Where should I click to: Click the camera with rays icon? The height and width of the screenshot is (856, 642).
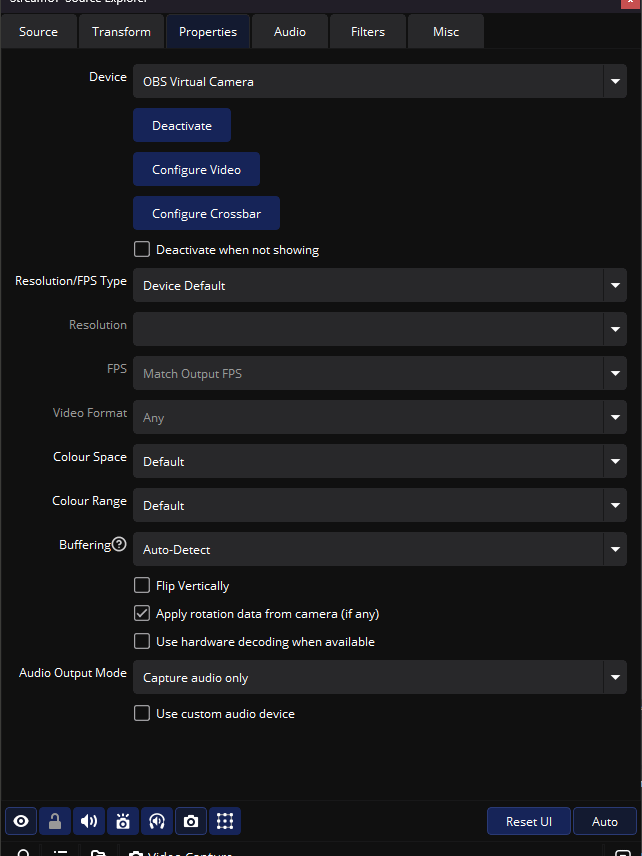(123, 822)
